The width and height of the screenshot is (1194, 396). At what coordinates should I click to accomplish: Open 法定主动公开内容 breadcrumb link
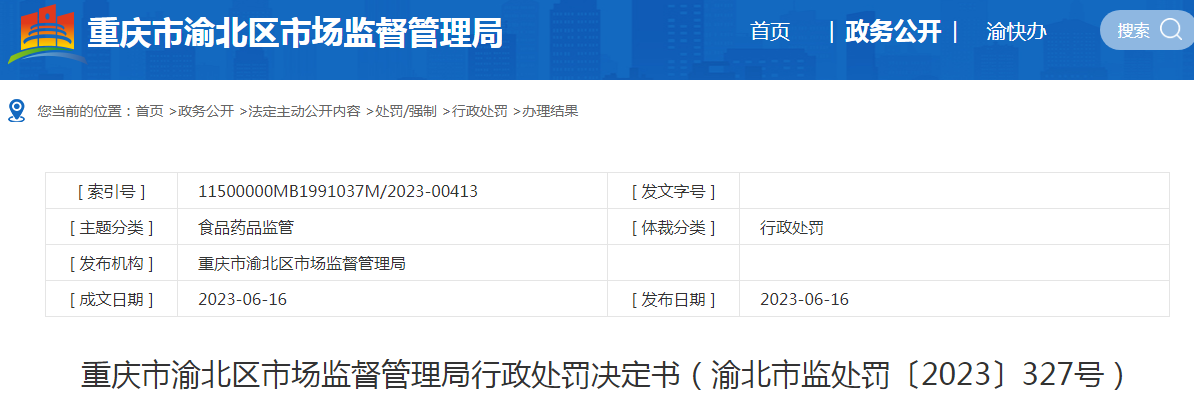[304, 111]
